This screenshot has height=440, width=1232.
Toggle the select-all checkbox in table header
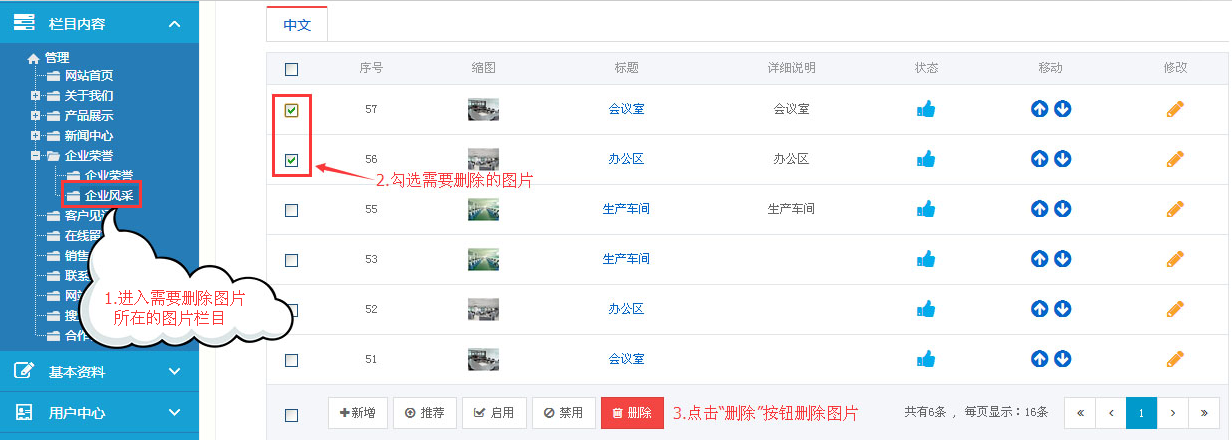[x=291, y=69]
